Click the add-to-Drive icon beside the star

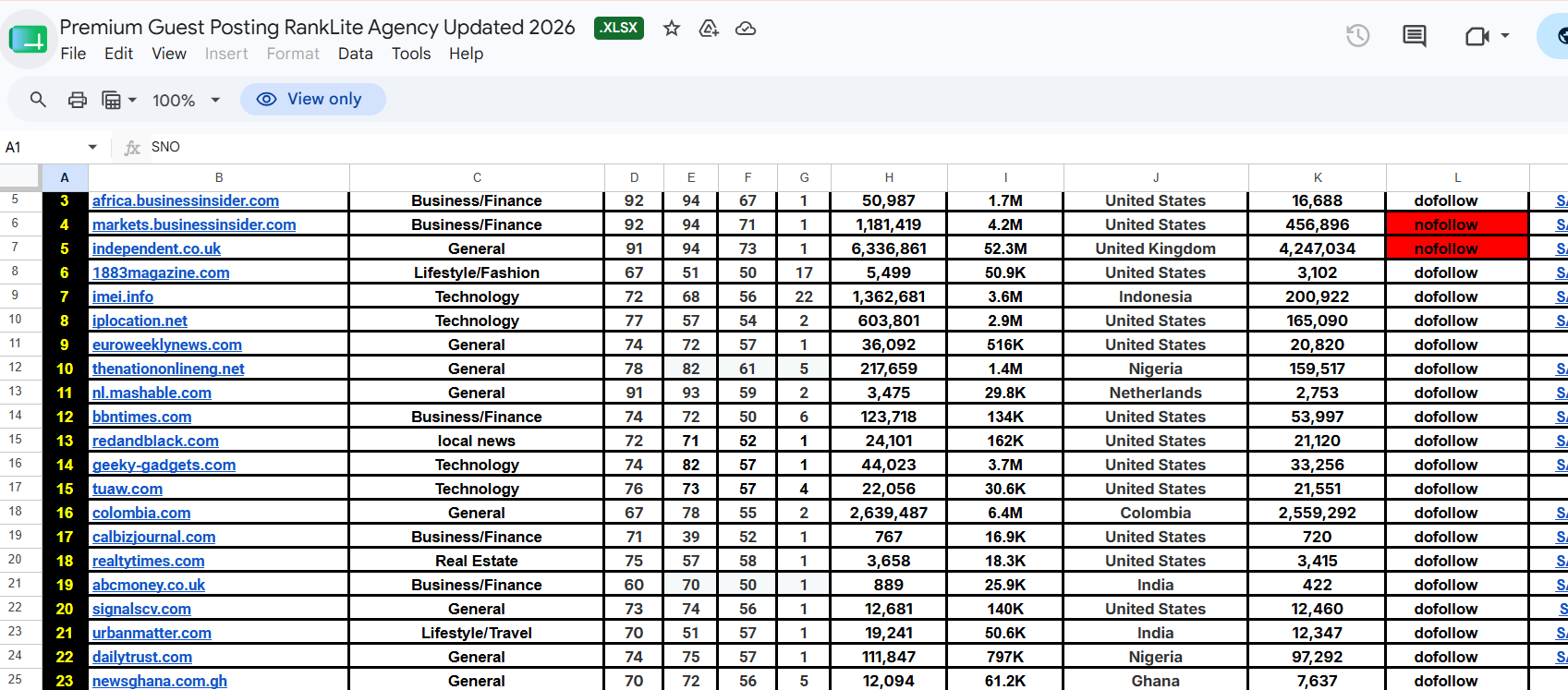tap(709, 29)
